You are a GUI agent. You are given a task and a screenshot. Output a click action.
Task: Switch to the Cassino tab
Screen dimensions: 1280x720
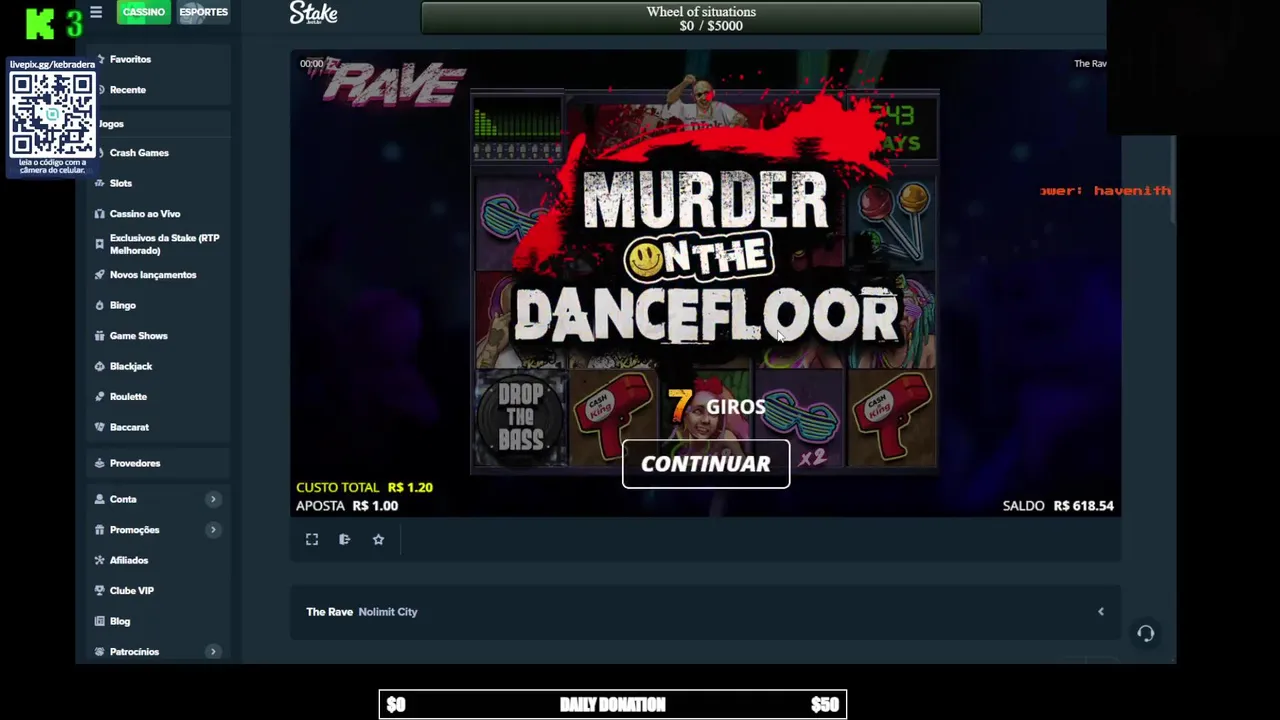144,12
